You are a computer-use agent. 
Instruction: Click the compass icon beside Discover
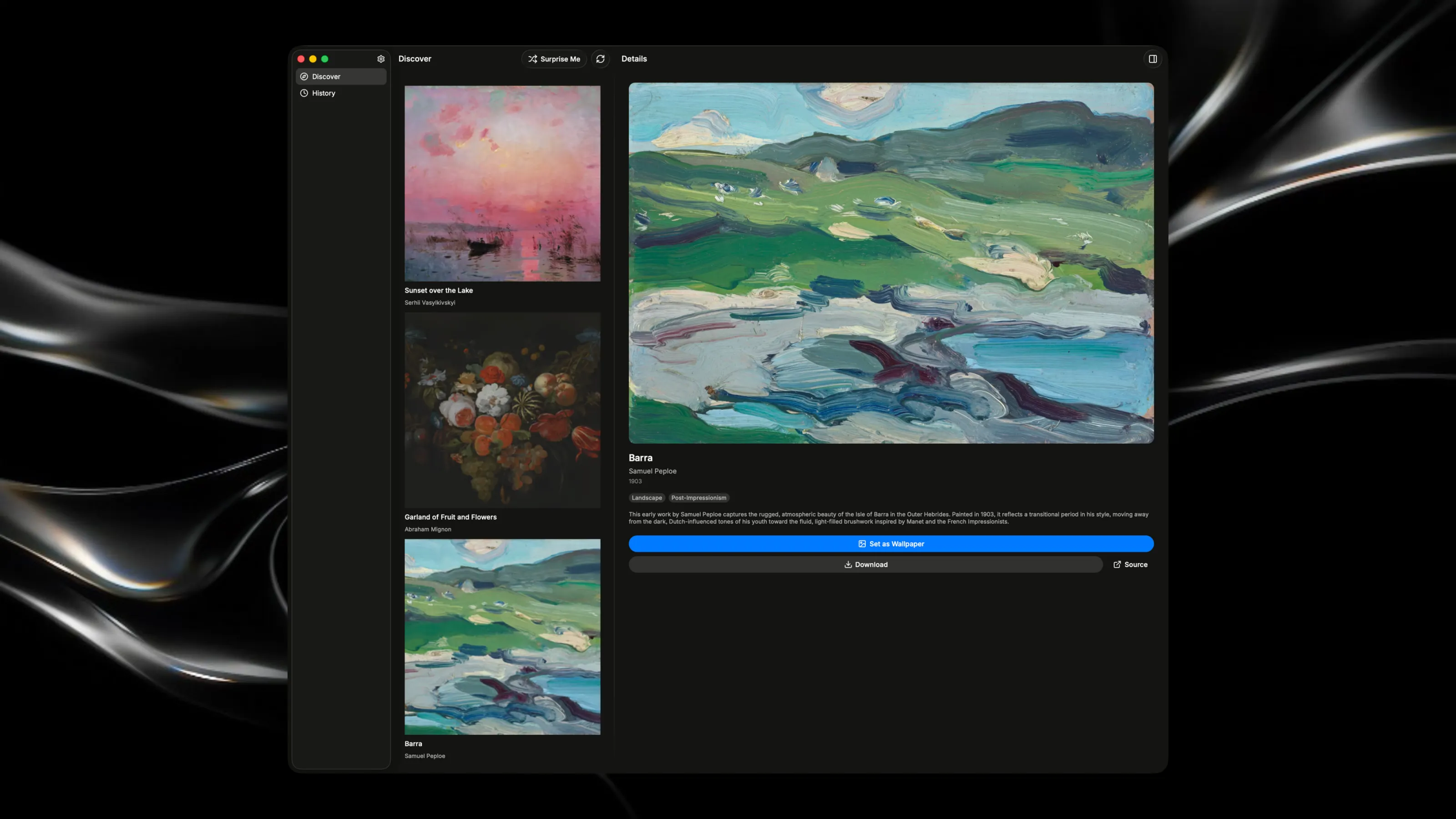pos(304,76)
